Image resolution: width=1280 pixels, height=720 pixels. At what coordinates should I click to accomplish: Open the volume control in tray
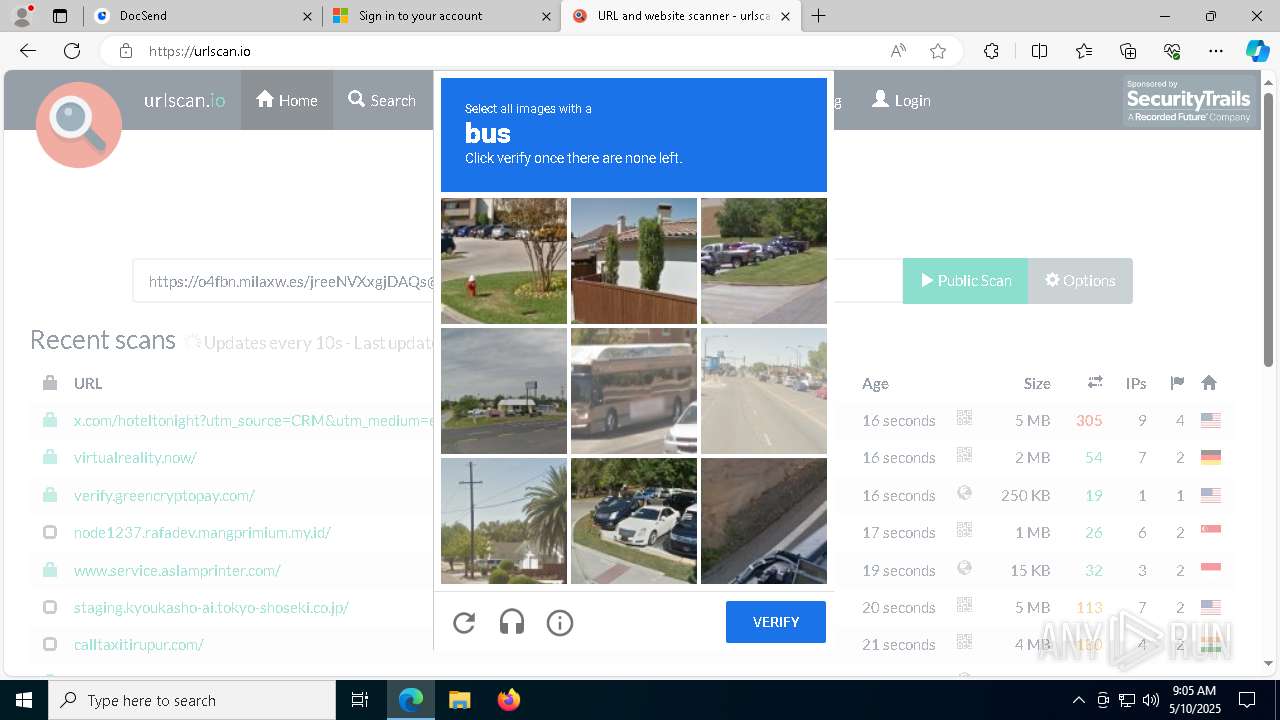tap(1151, 700)
